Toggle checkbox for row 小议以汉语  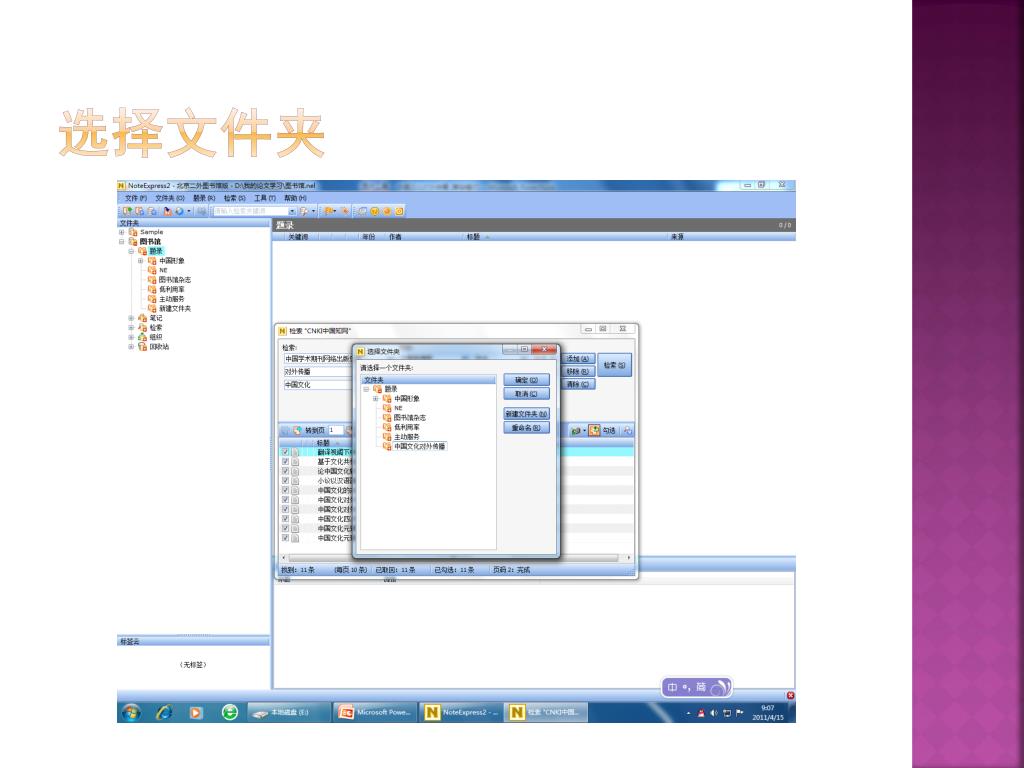285,481
